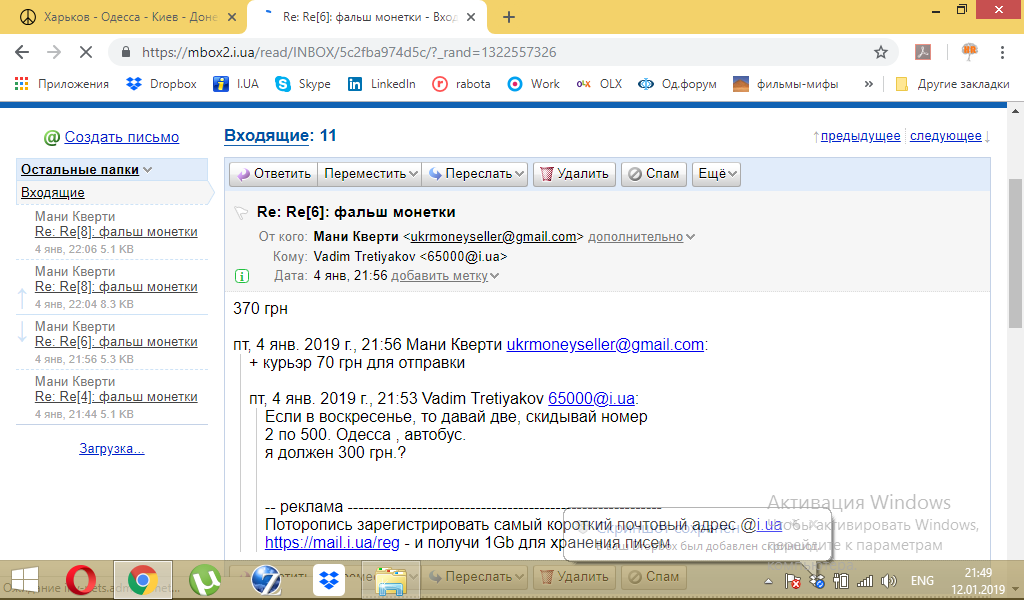Screen dimensions: 1024x600
Task: Open Re: Re[4] message from 21:44
Action: 116,396
